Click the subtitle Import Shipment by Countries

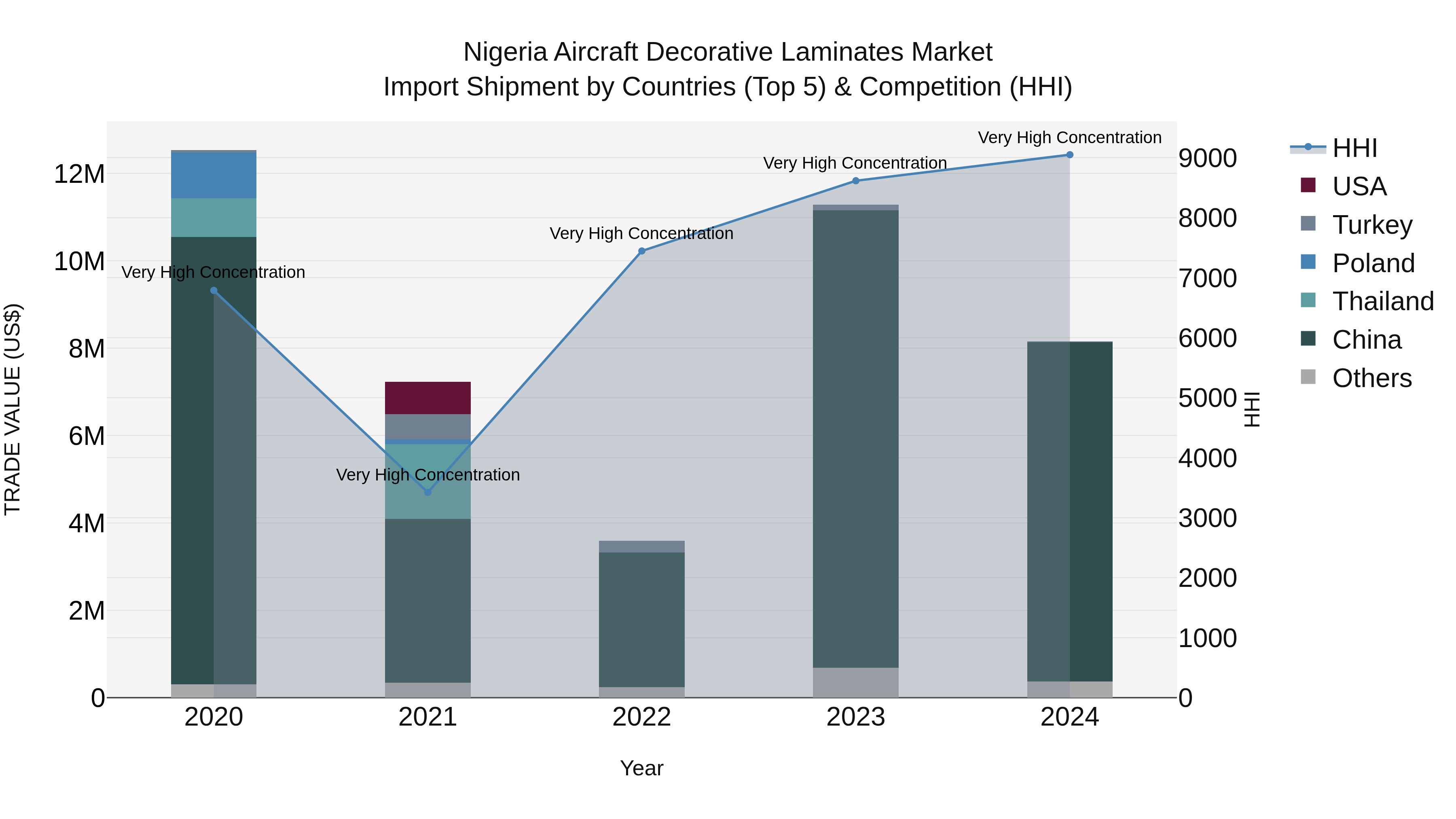coord(728,87)
